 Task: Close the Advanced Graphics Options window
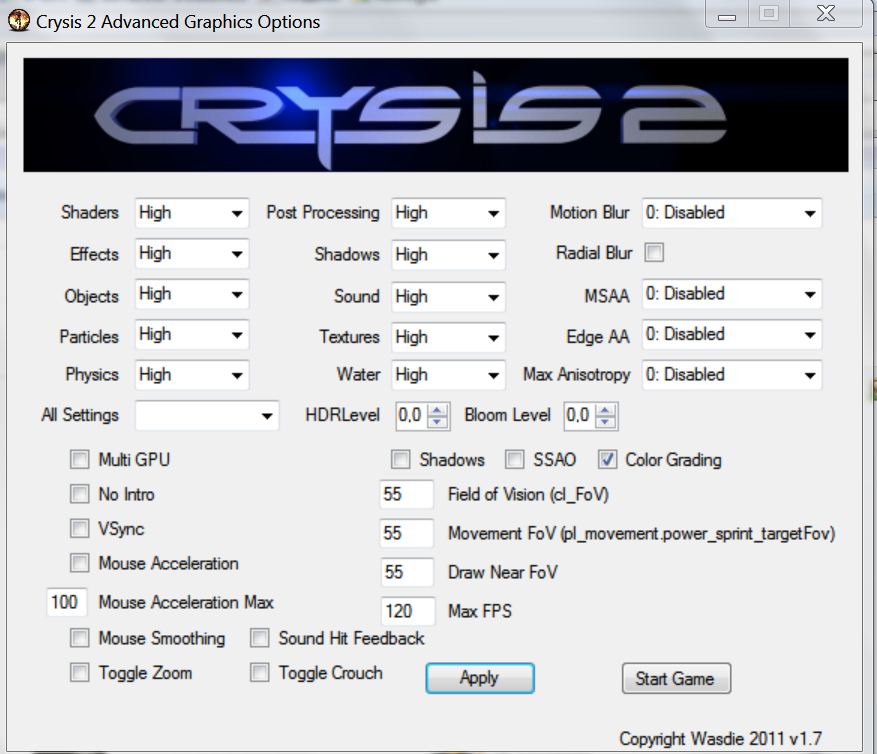(x=826, y=14)
